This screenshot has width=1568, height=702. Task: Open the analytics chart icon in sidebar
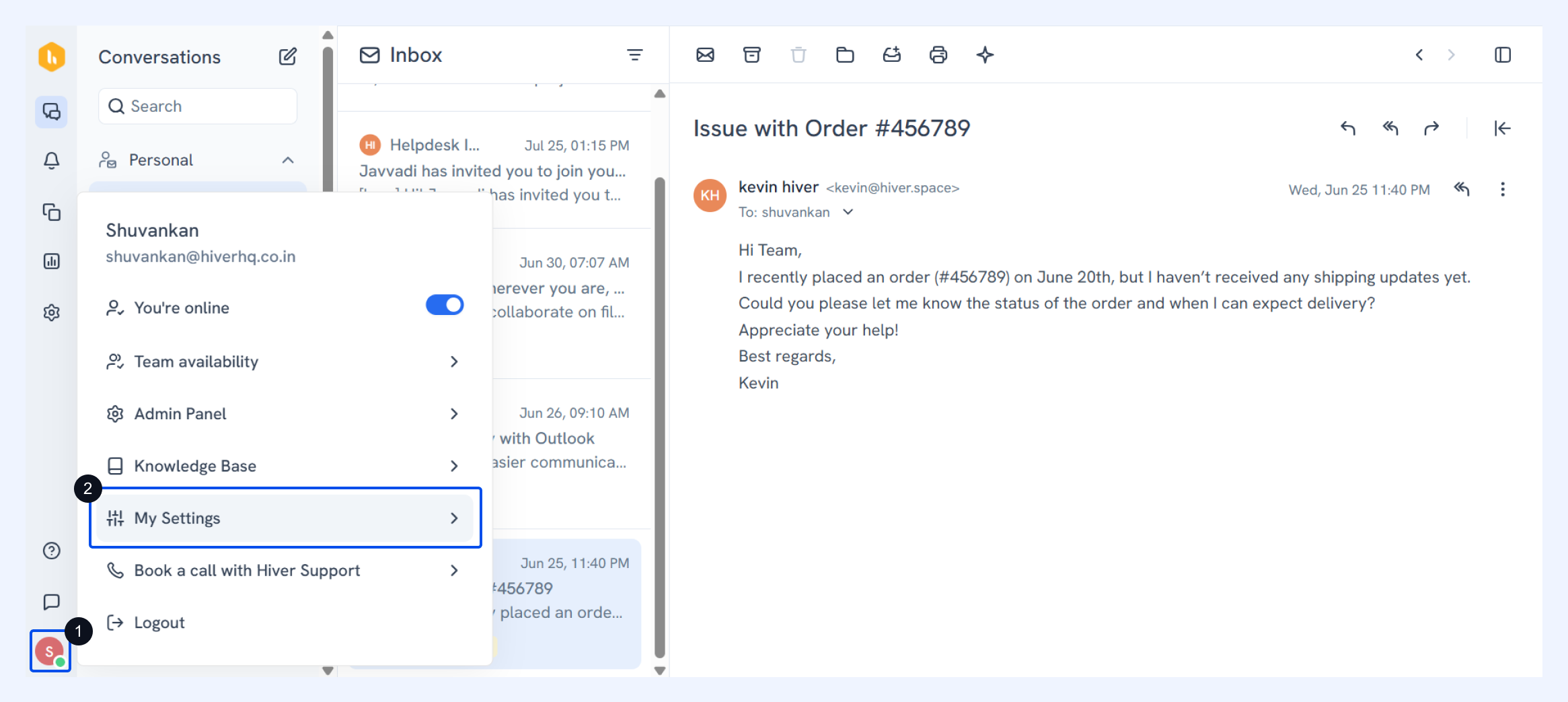(x=52, y=261)
